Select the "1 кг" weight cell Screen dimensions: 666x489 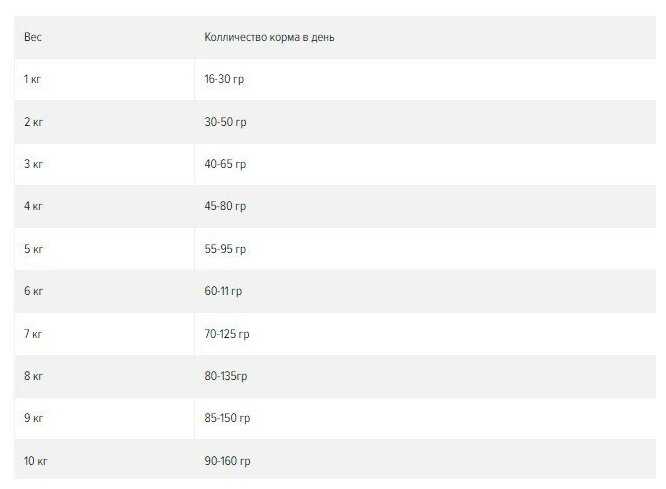click(x=33, y=79)
